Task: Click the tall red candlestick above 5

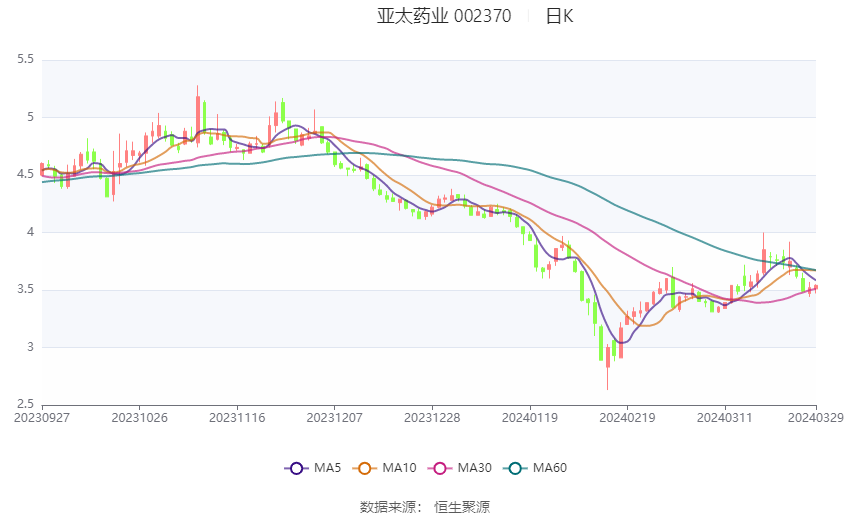Action: click(x=197, y=115)
